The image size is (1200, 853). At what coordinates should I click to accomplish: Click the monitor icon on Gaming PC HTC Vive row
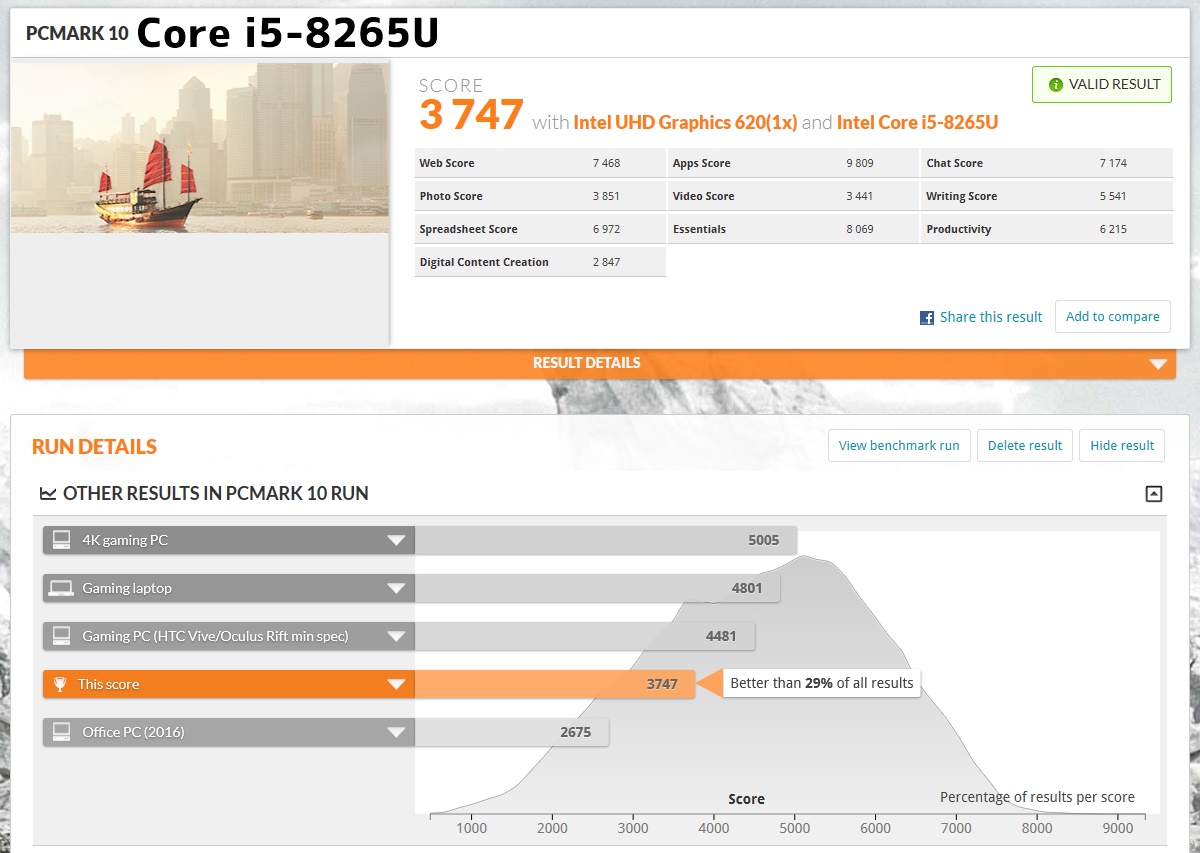pyautogui.click(x=62, y=636)
